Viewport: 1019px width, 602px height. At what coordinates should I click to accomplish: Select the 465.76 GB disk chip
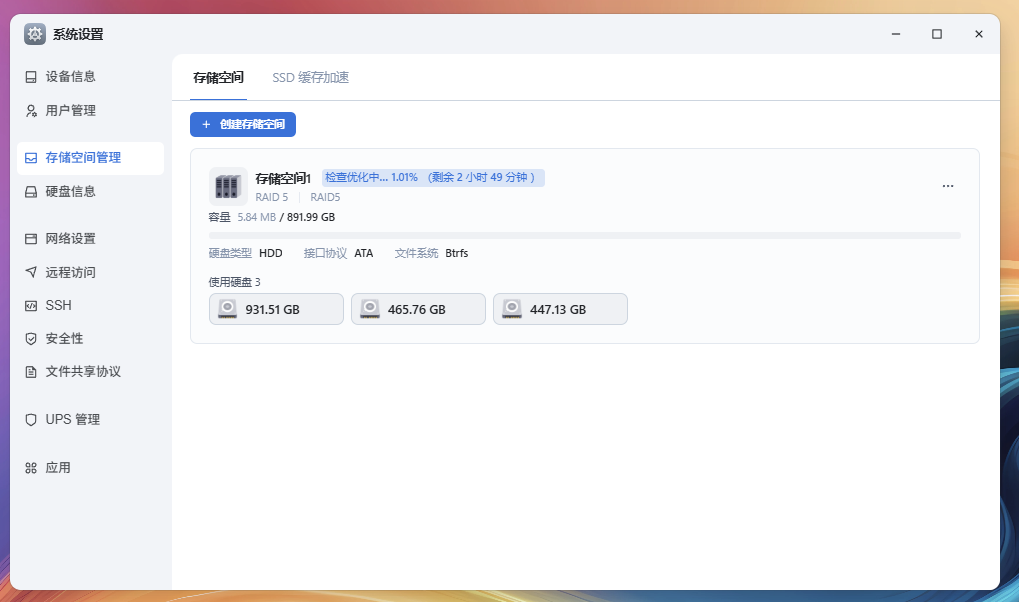coord(418,310)
